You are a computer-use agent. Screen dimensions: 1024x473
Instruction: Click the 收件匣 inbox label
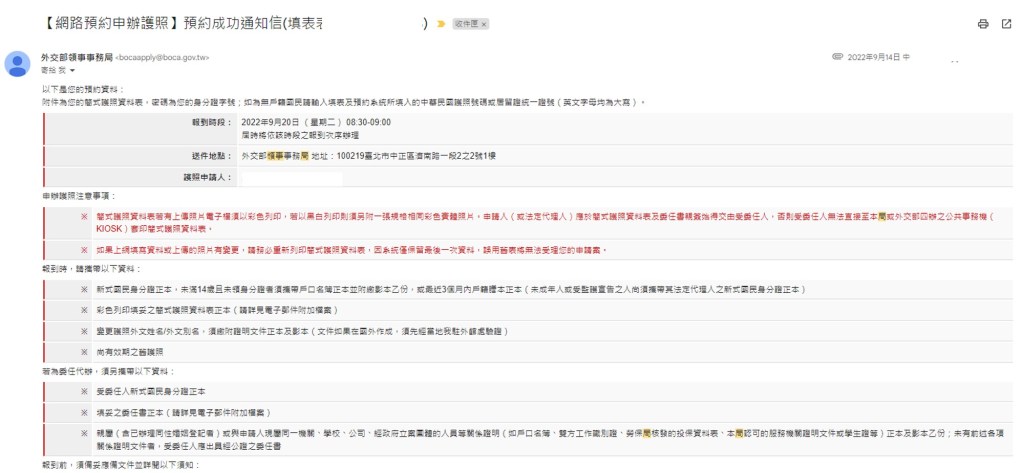[x=466, y=24]
